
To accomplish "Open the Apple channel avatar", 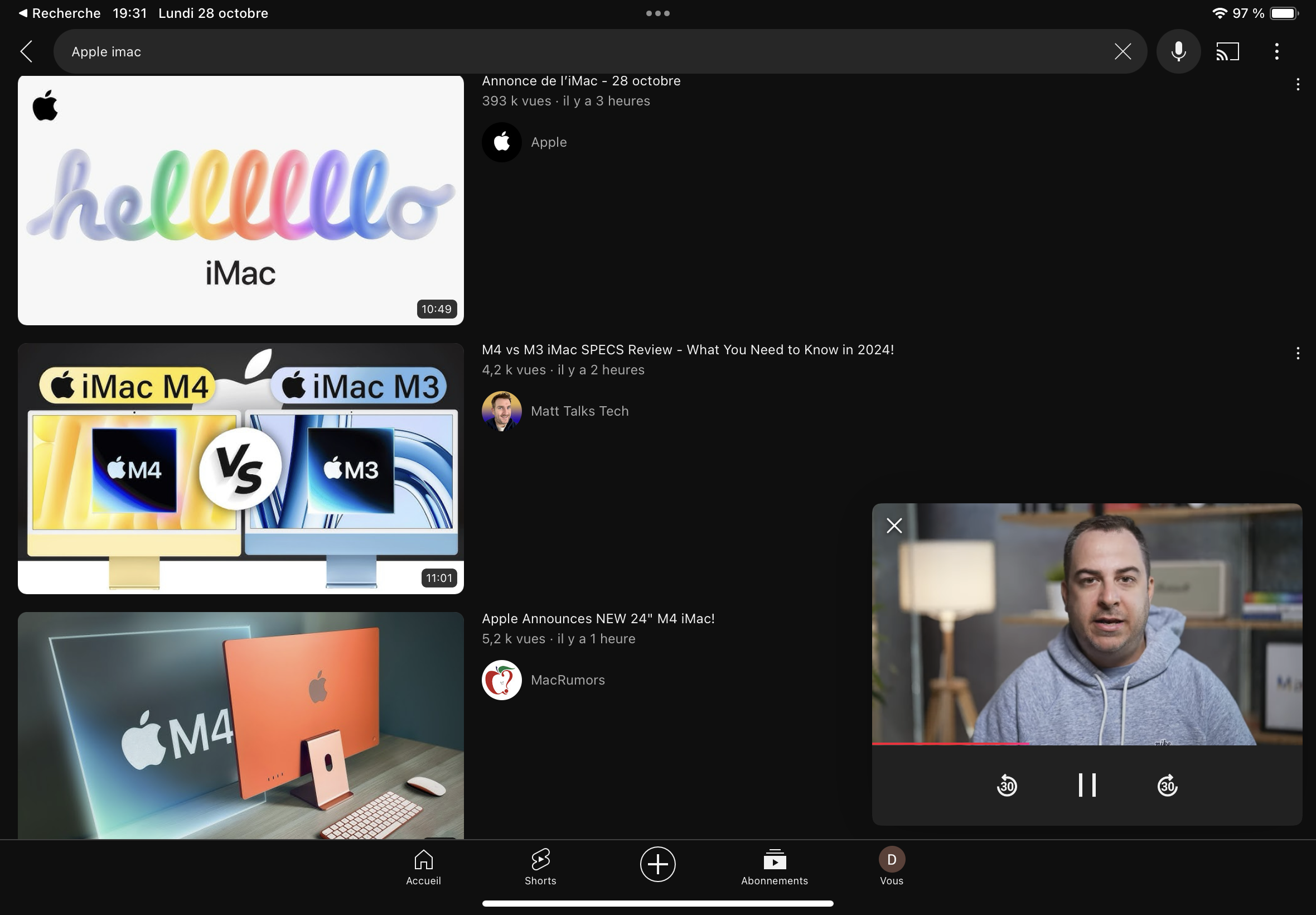I will tap(501, 142).
